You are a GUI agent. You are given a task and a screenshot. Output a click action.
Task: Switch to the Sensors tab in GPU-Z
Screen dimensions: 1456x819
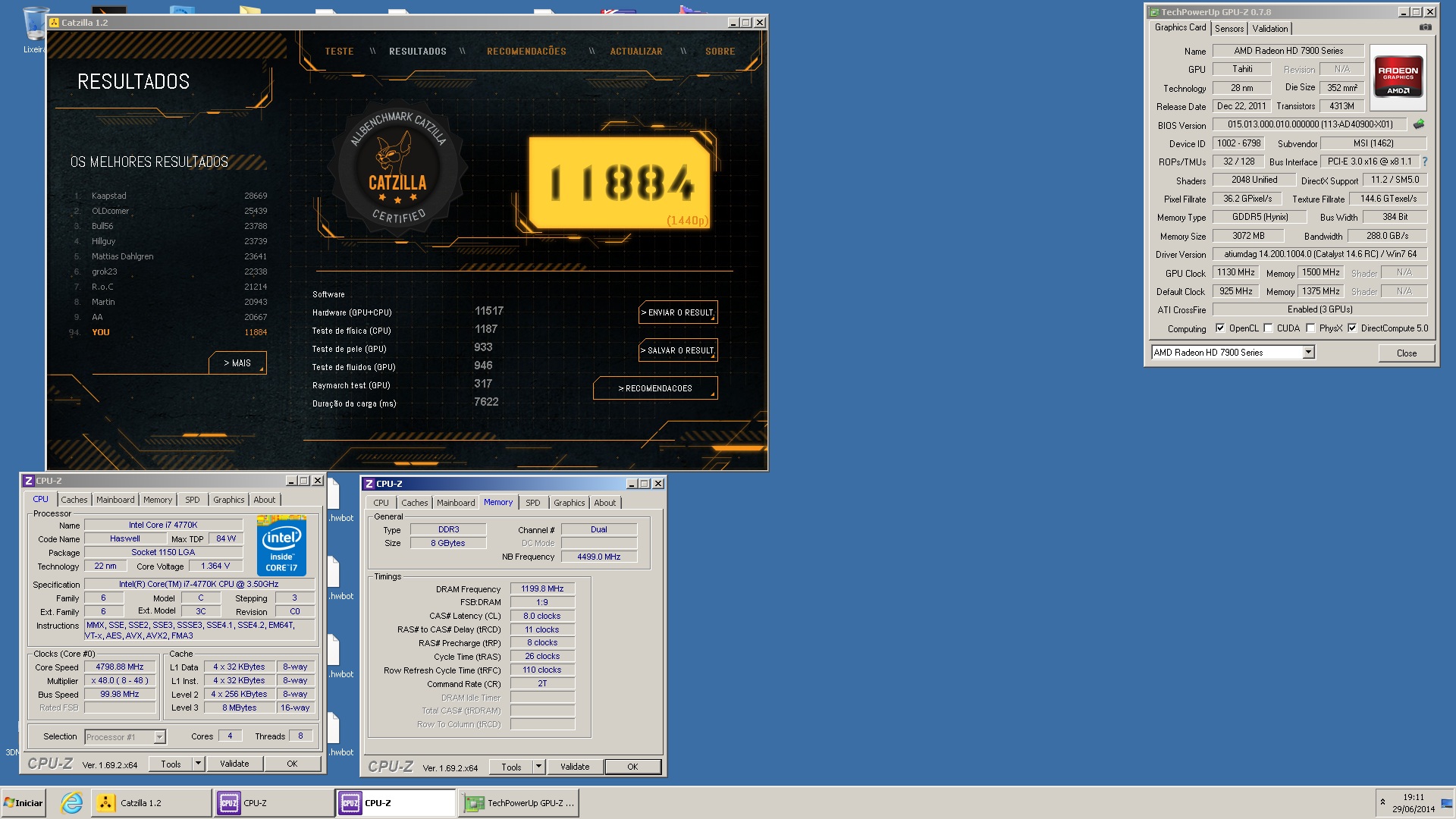point(1229,29)
